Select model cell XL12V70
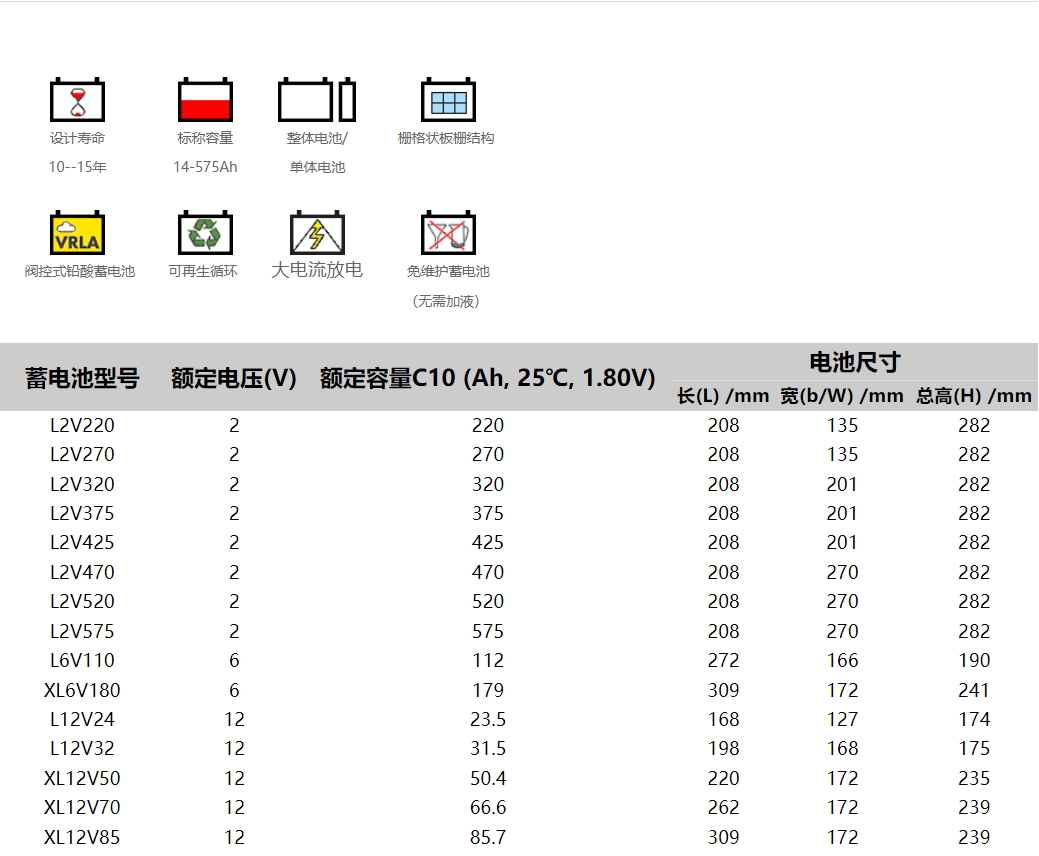The width and height of the screenshot is (1039, 856). coord(82,808)
